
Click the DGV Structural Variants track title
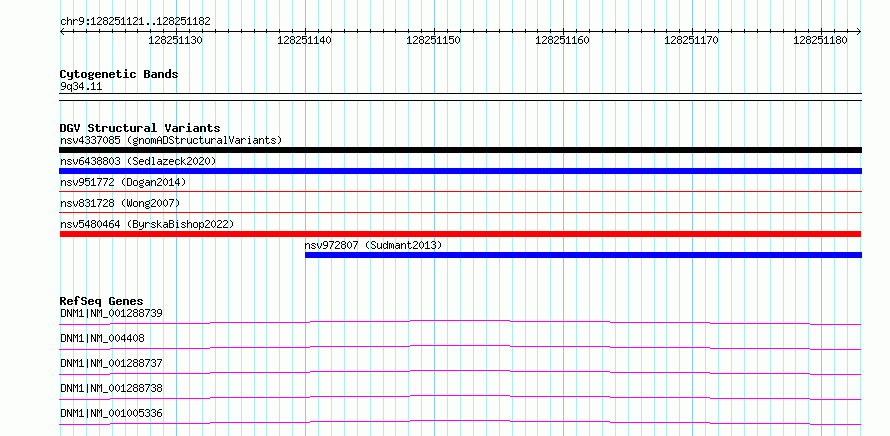click(x=140, y=128)
